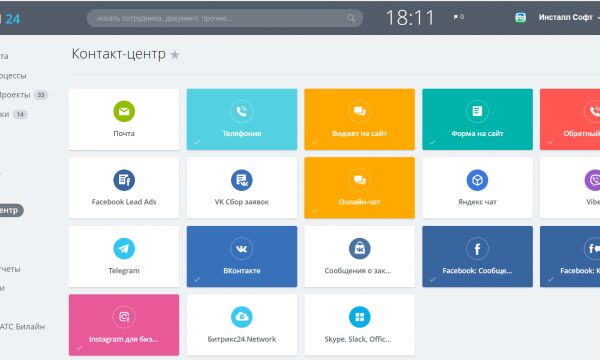Click the Яндекс чат label
This screenshot has height=360, width=600.
[x=477, y=202]
